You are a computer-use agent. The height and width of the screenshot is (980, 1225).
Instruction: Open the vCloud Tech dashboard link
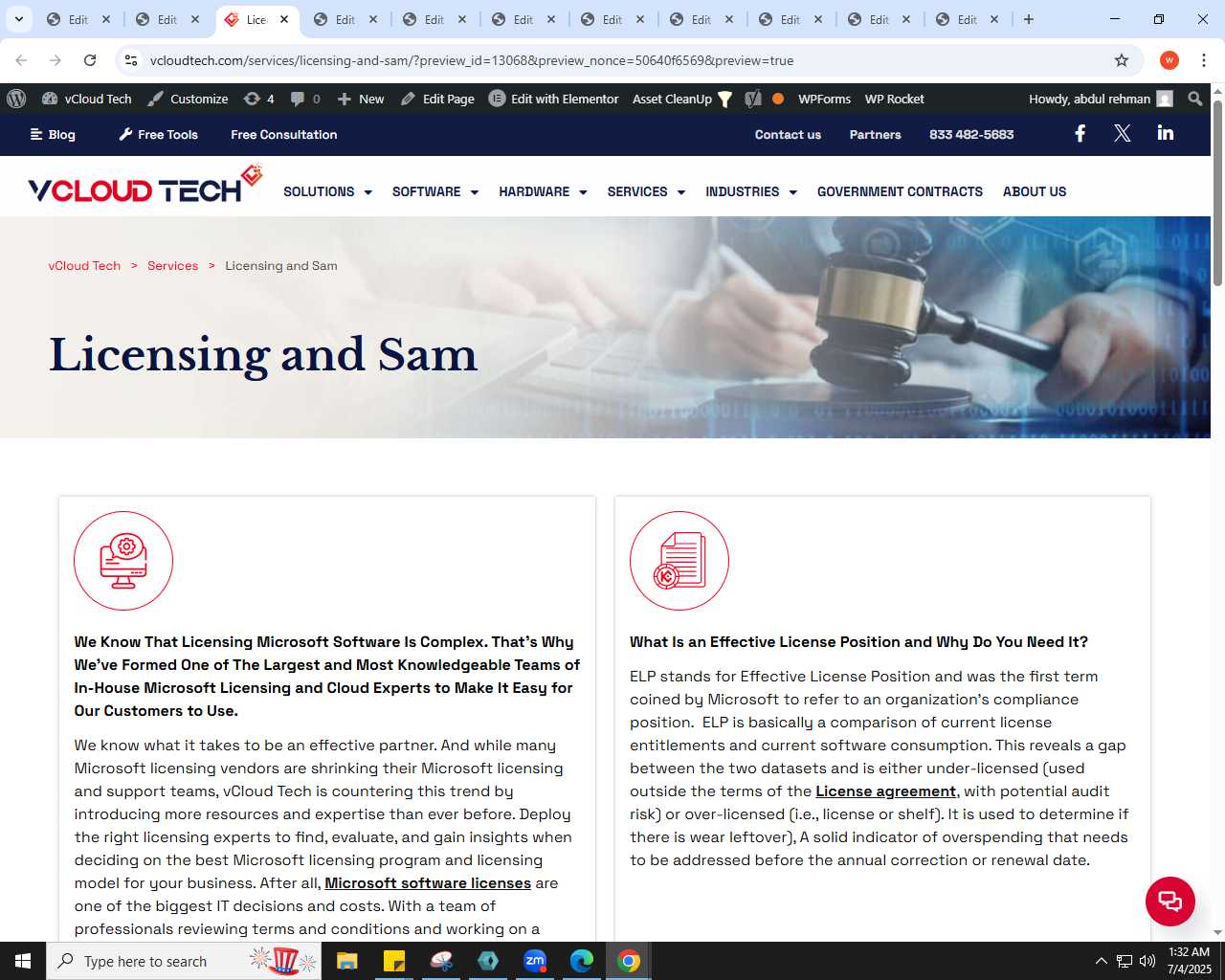(x=87, y=99)
